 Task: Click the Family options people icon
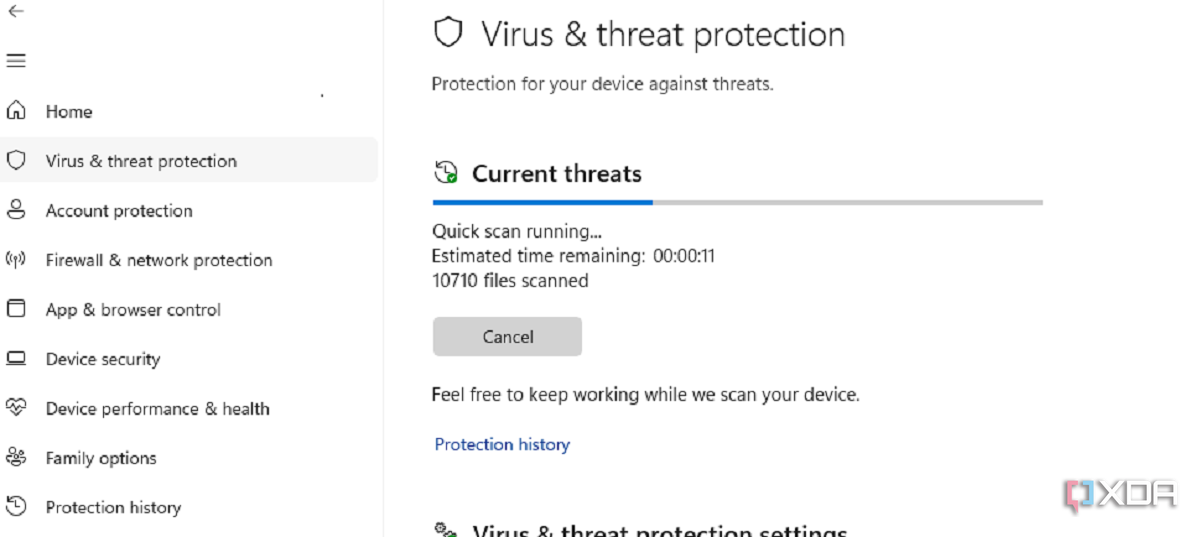click(16, 457)
